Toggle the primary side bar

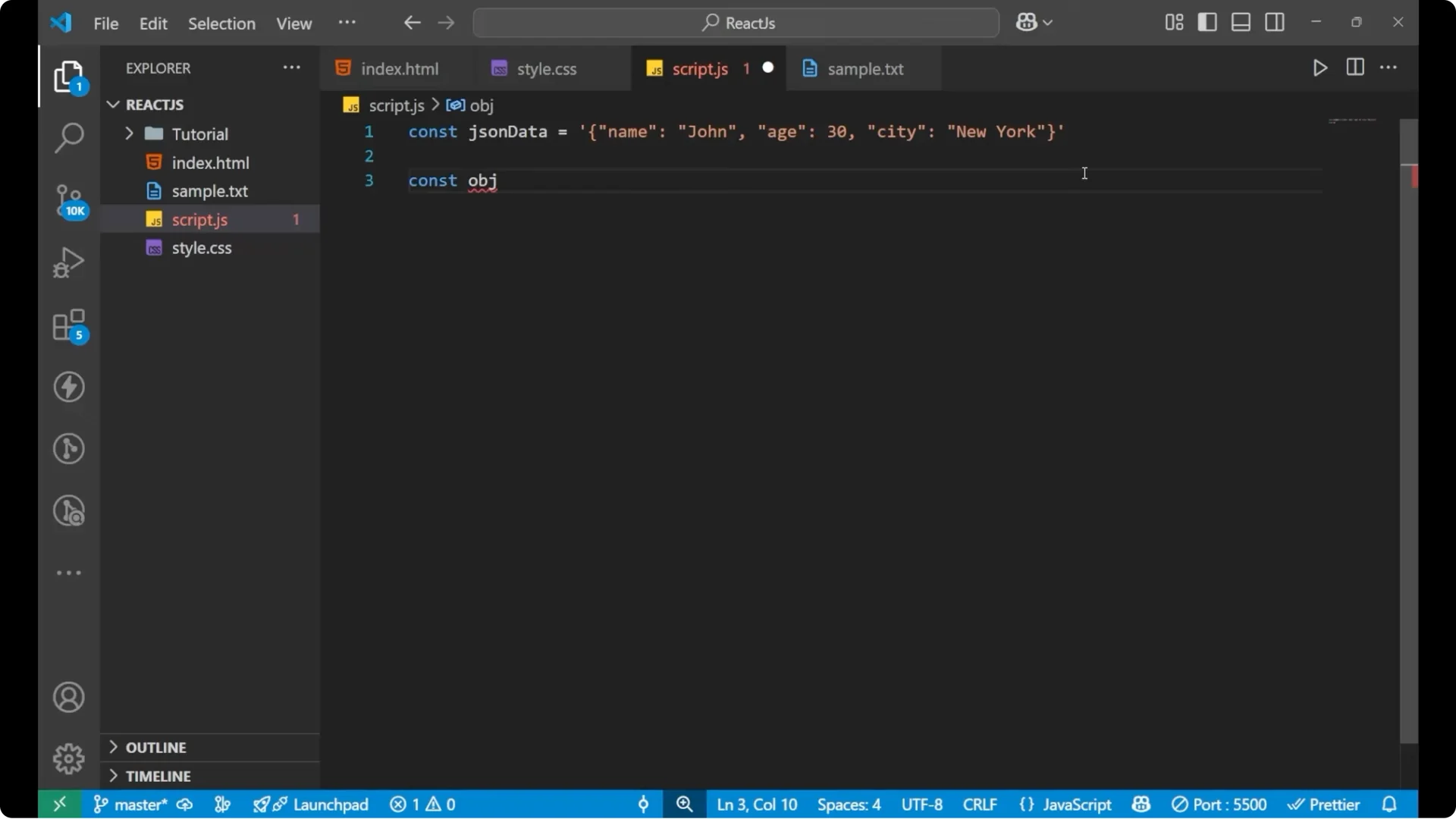point(1207,22)
